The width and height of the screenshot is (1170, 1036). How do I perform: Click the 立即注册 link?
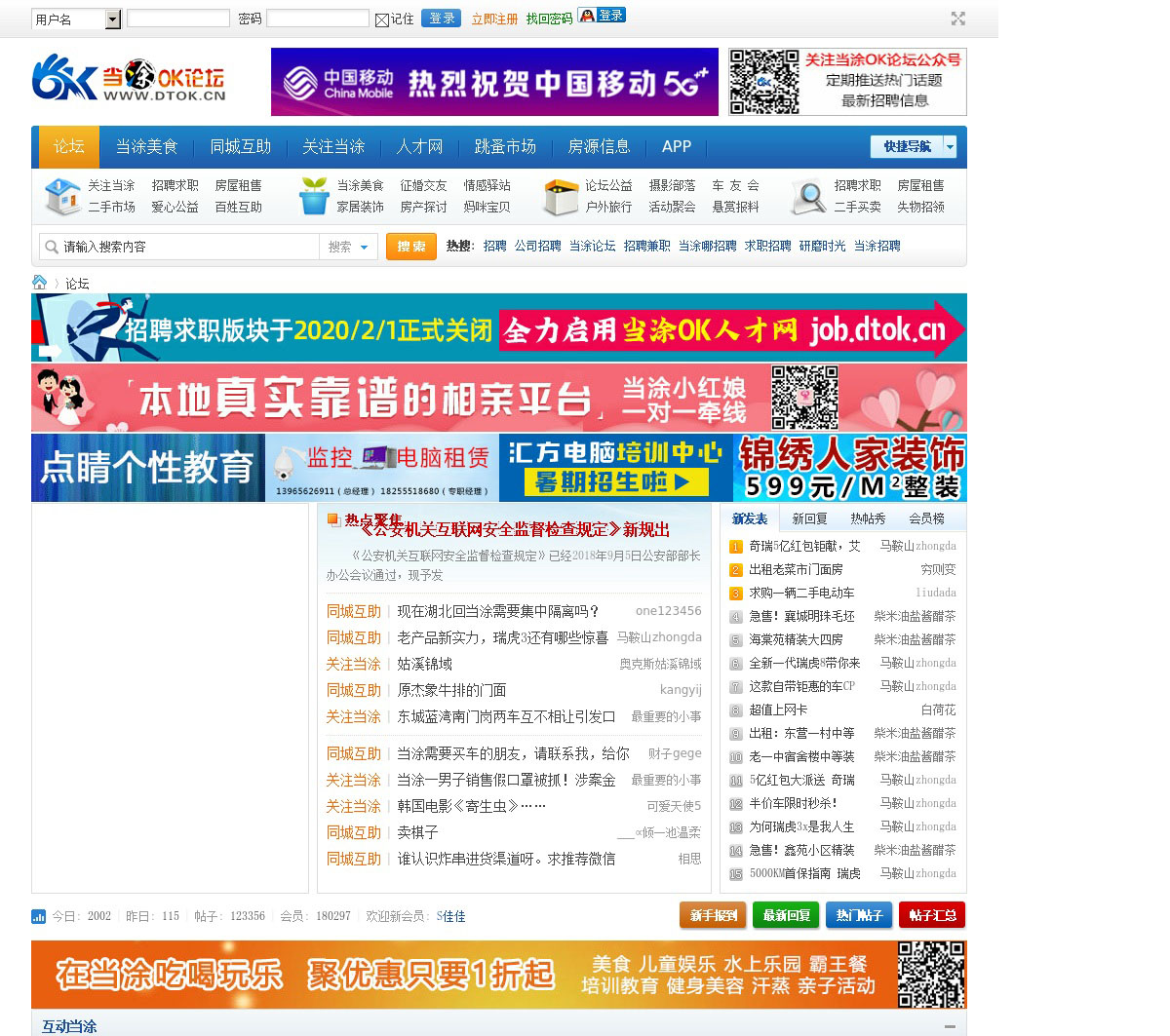tap(494, 19)
